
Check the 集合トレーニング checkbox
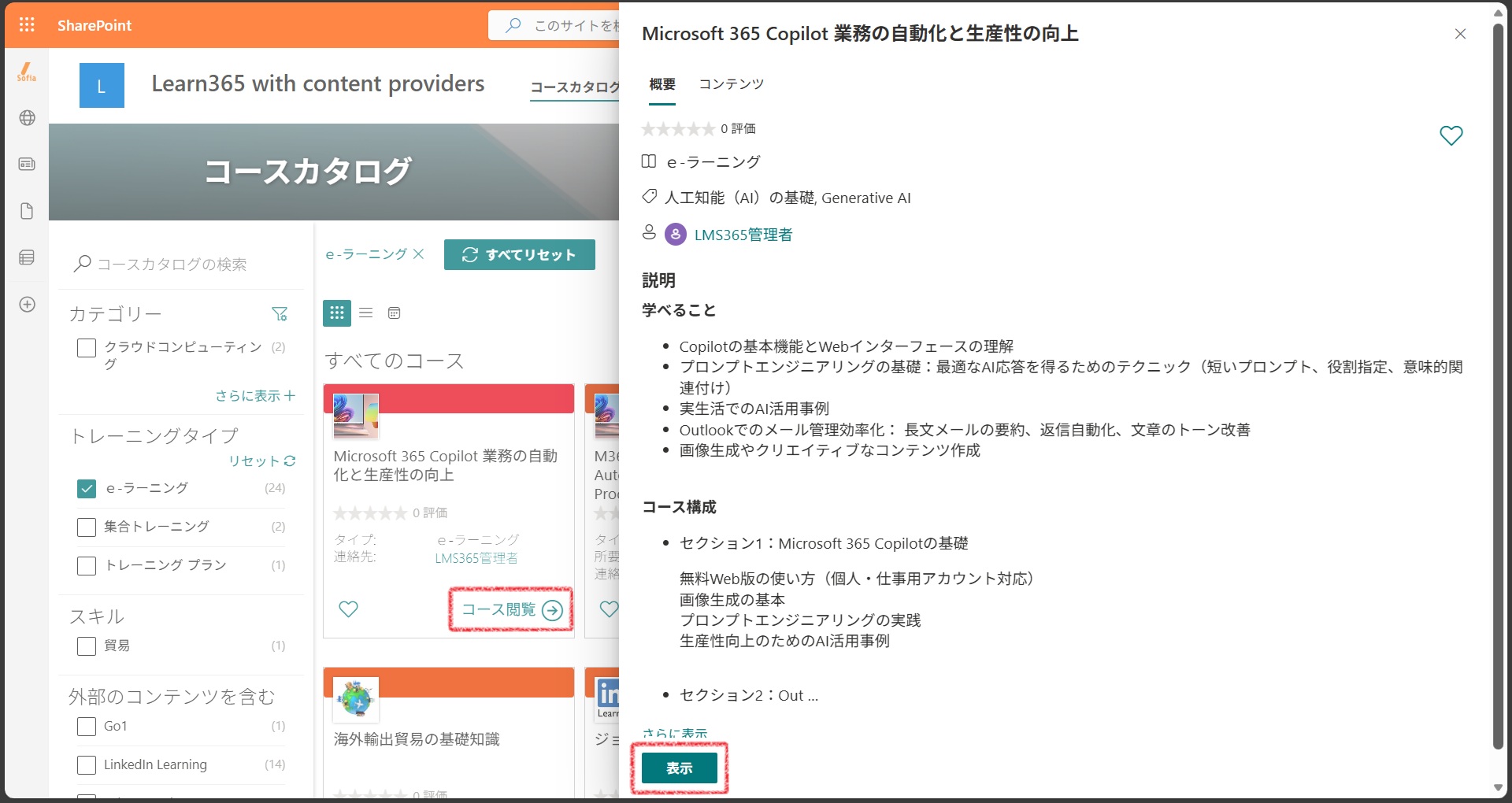click(x=87, y=527)
